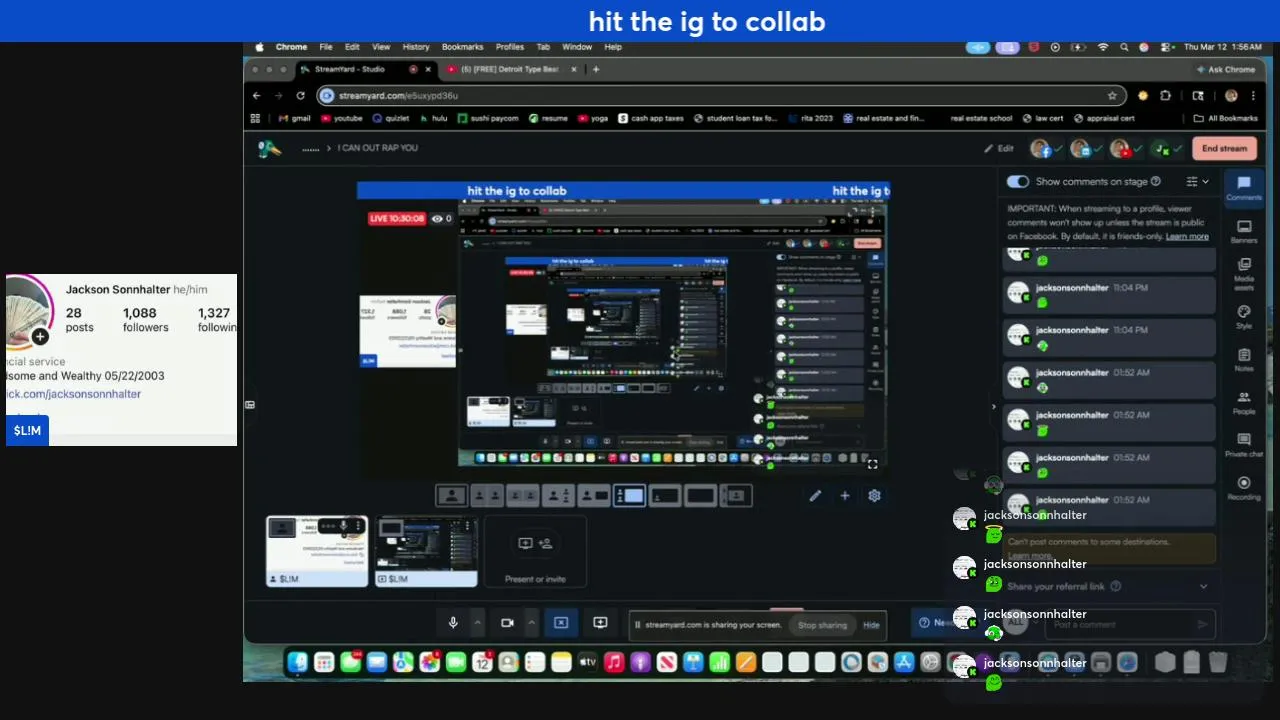Open the Notes panel
The image size is (1280, 720).
pos(1244,360)
